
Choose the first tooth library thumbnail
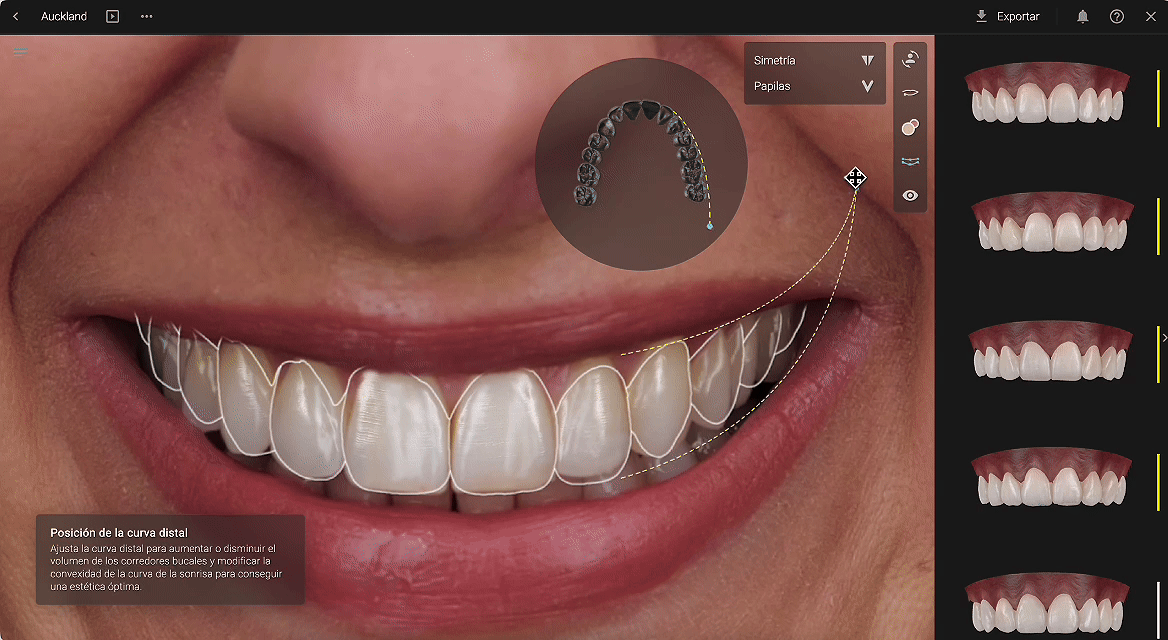click(x=1047, y=94)
